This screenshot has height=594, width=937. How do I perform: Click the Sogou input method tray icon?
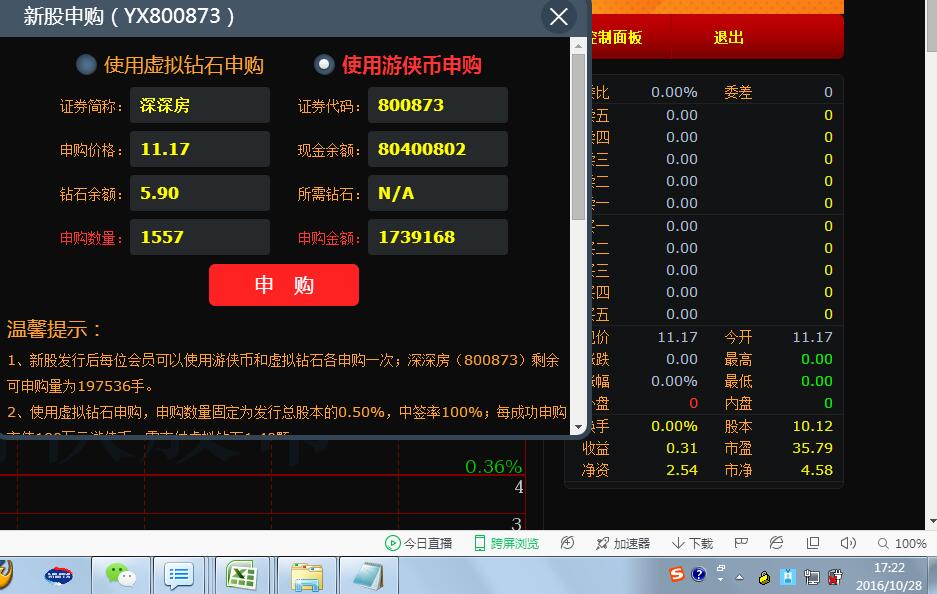click(x=677, y=574)
